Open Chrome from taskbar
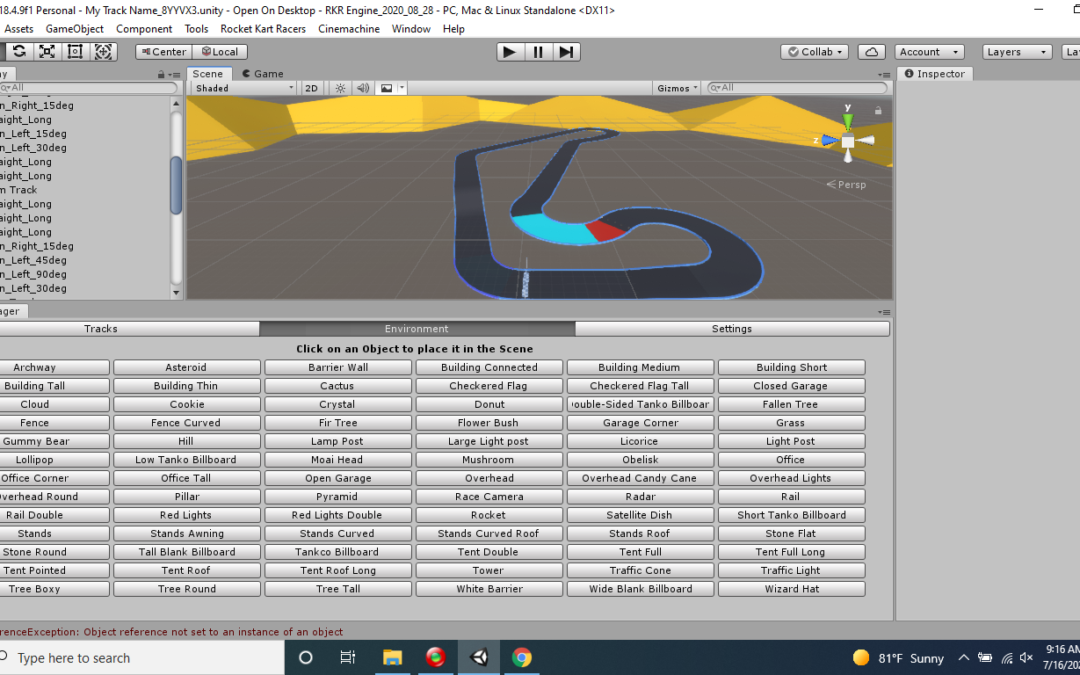This screenshot has height=675, width=1080. pyautogui.click(x=521, y=657)
